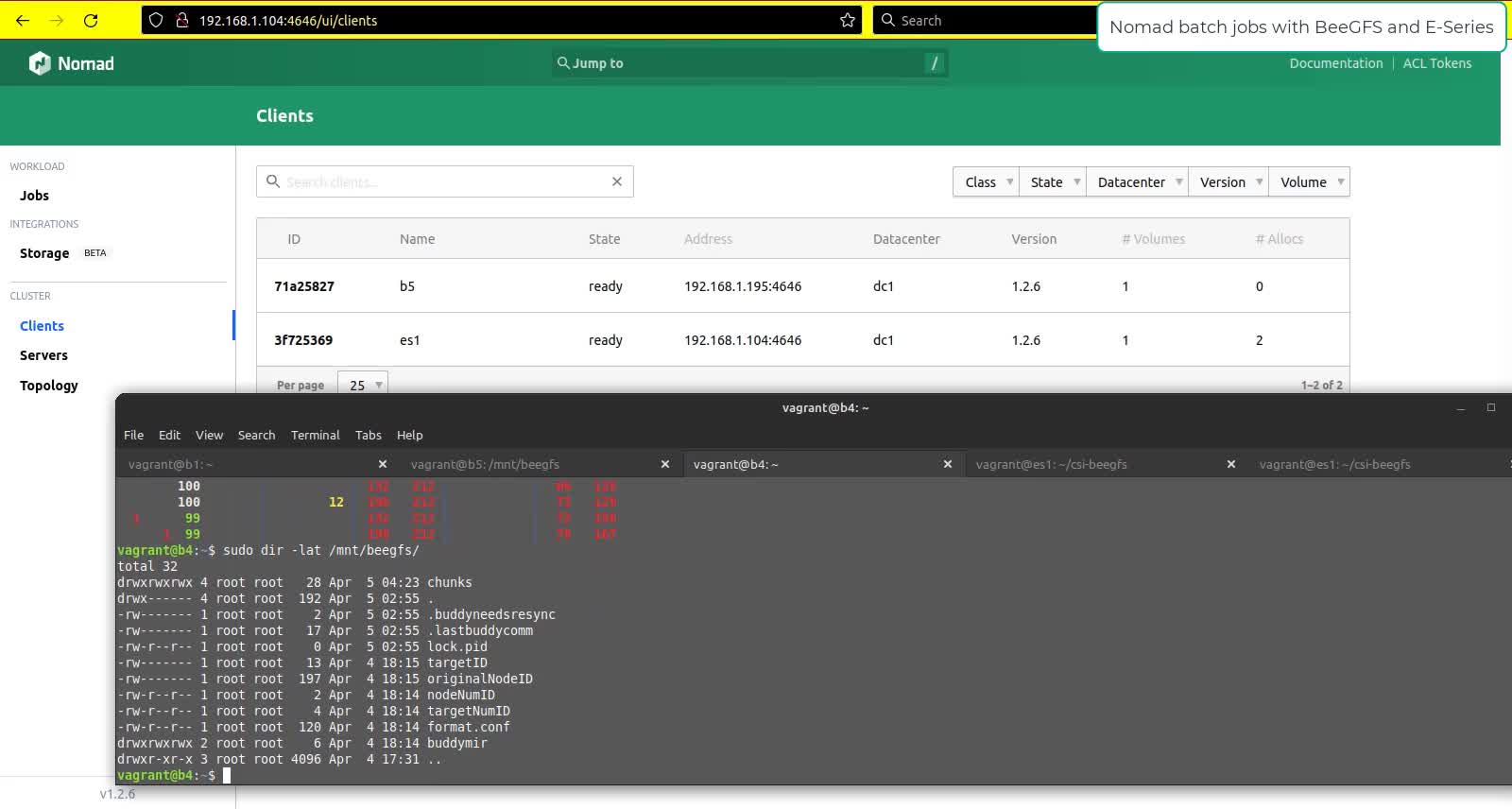The image size is (1512, 809).
Task: Click the Nomad brand name
Action: [85, 63]
